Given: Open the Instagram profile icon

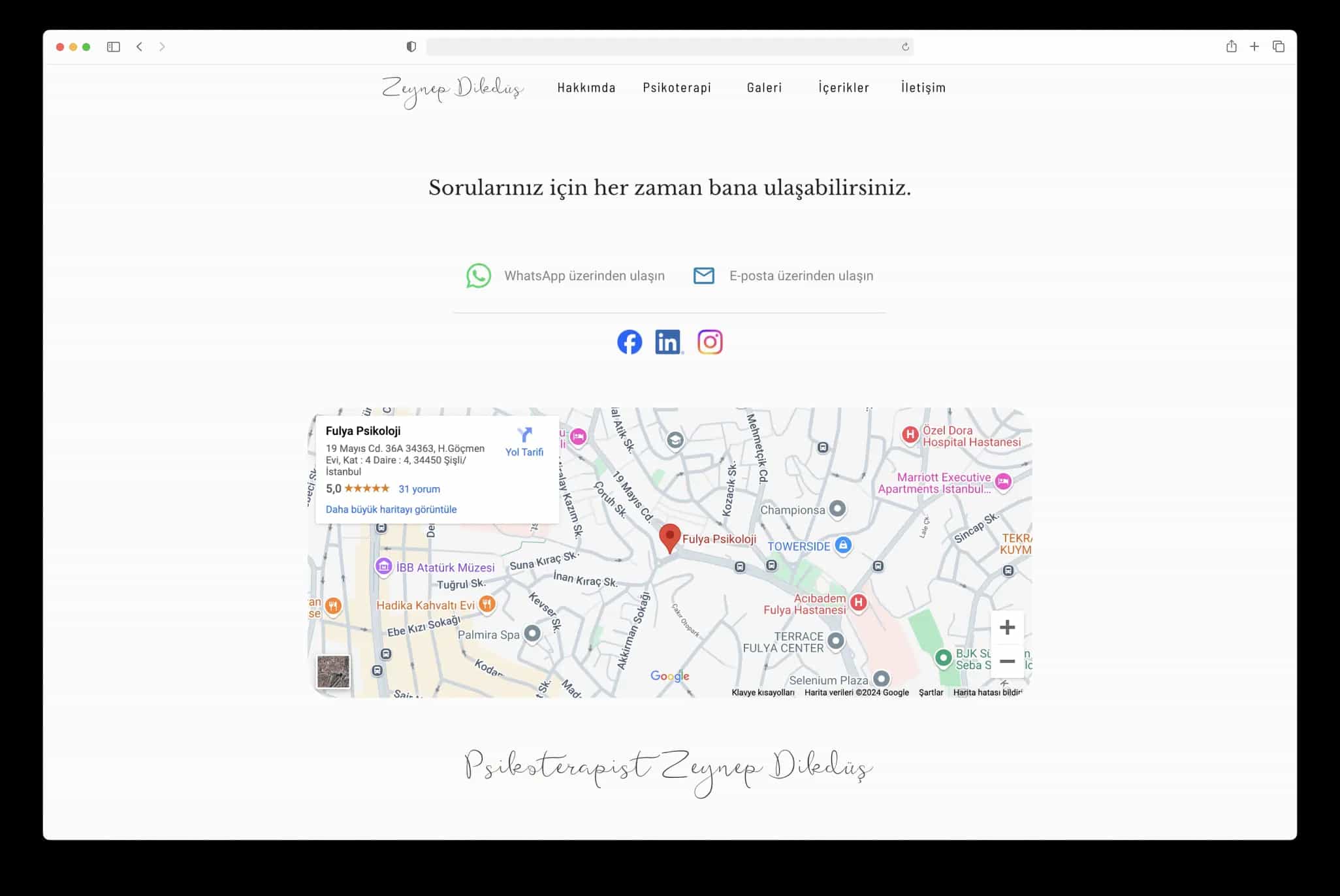Looking at the screenshot, I should [710, 342].
